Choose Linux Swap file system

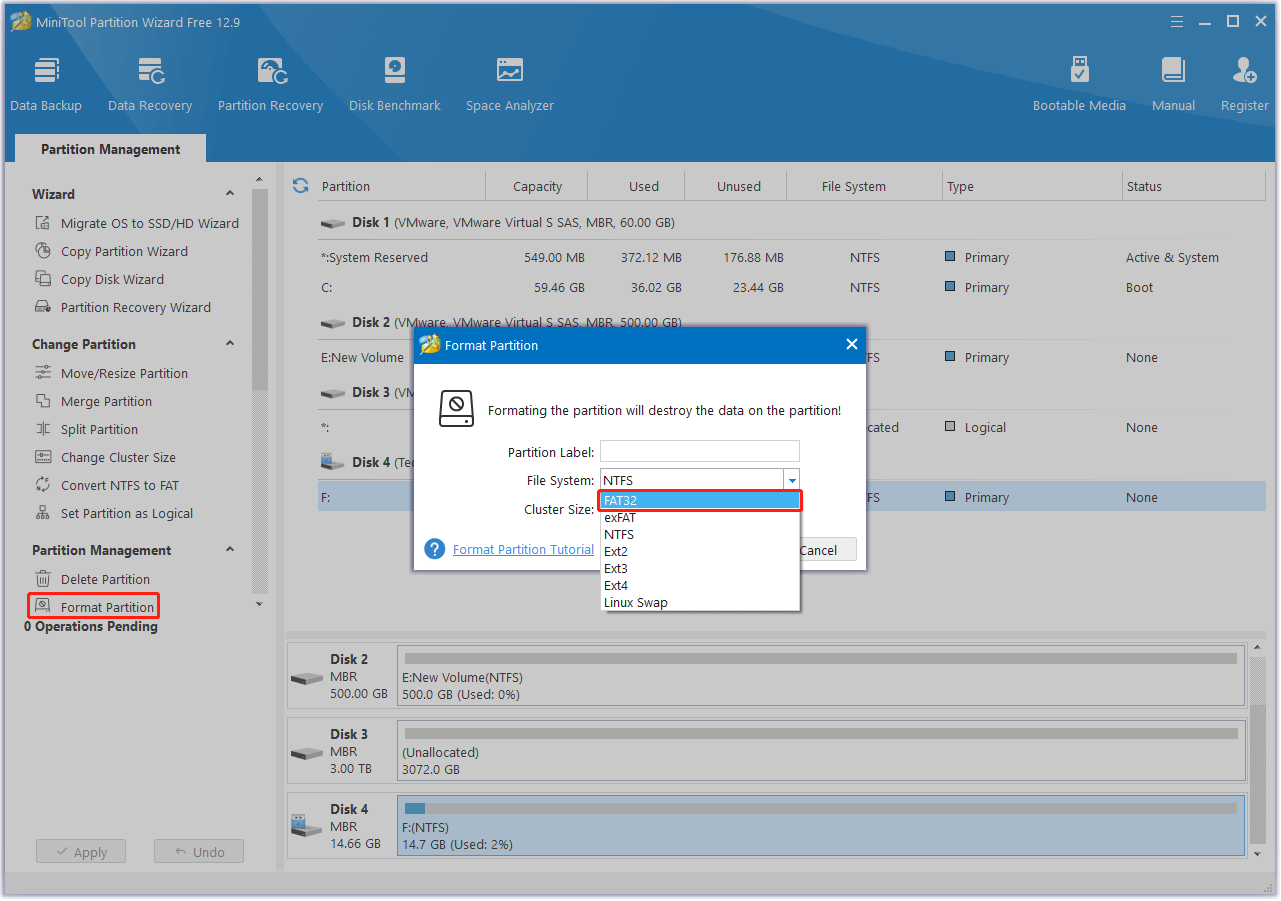(x=700, y=602)
